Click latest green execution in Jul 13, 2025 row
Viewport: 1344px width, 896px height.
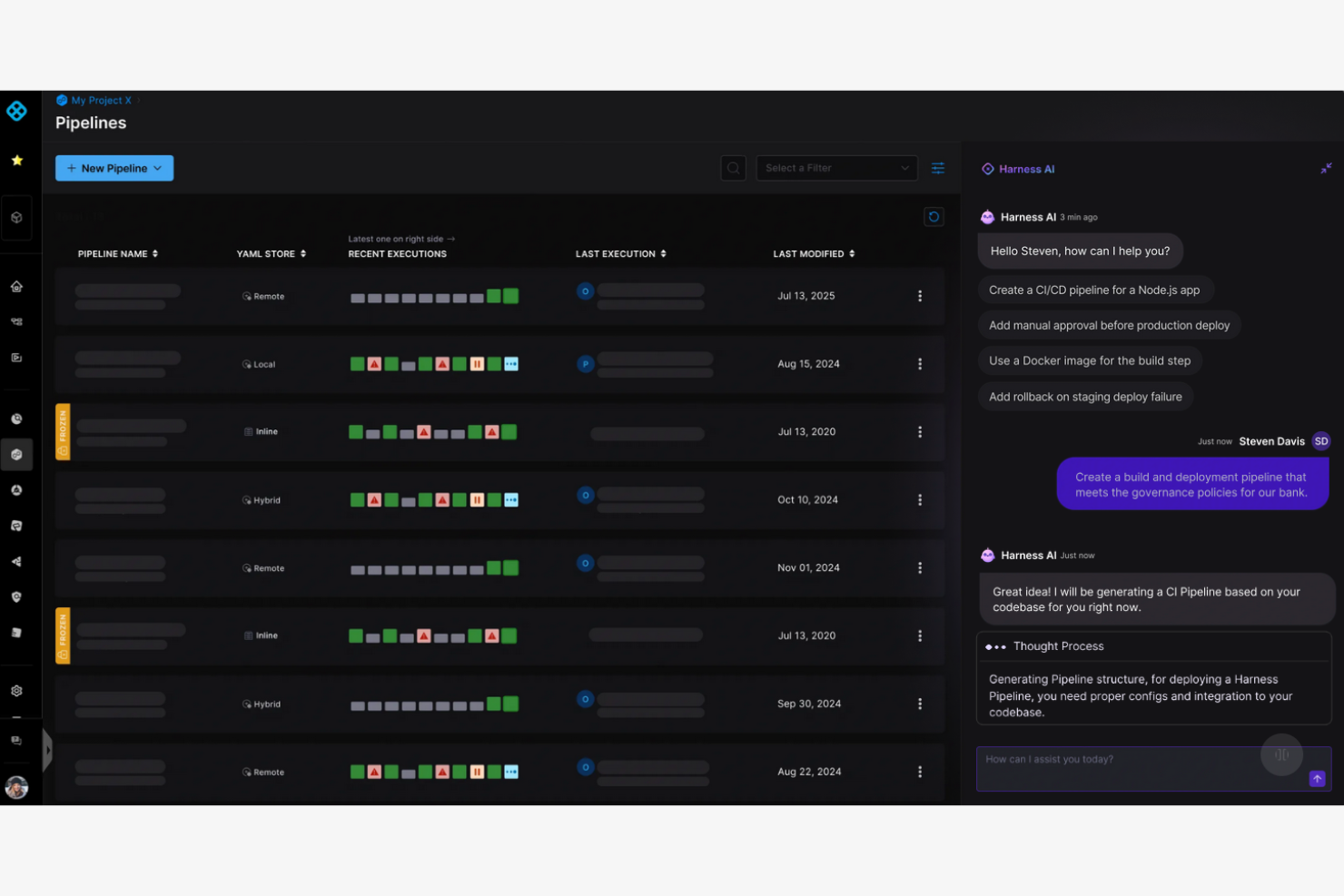tap(511, 296)
